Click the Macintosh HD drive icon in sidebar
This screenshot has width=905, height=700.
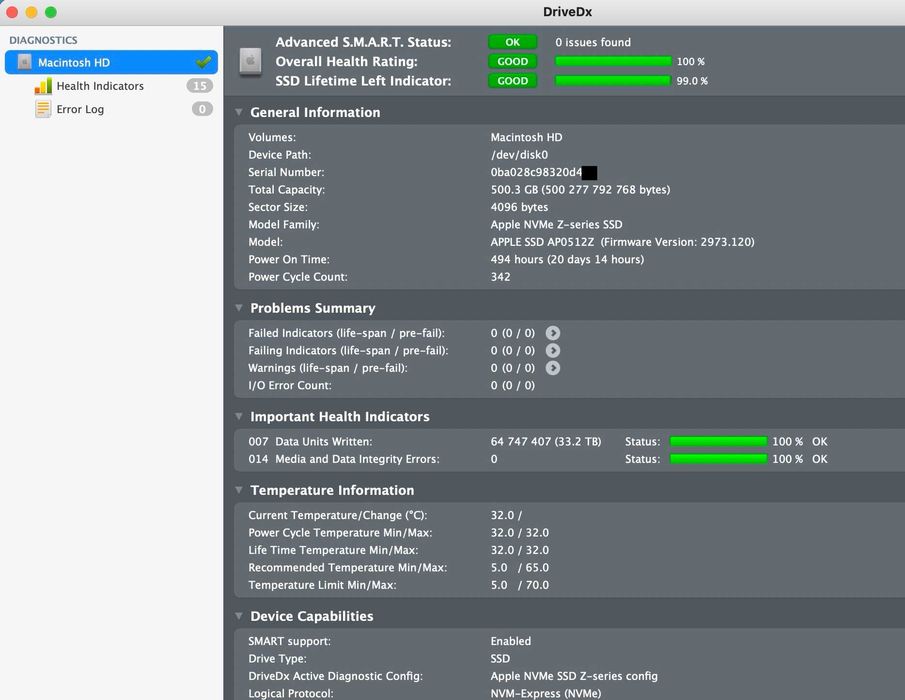click(24, 62)
